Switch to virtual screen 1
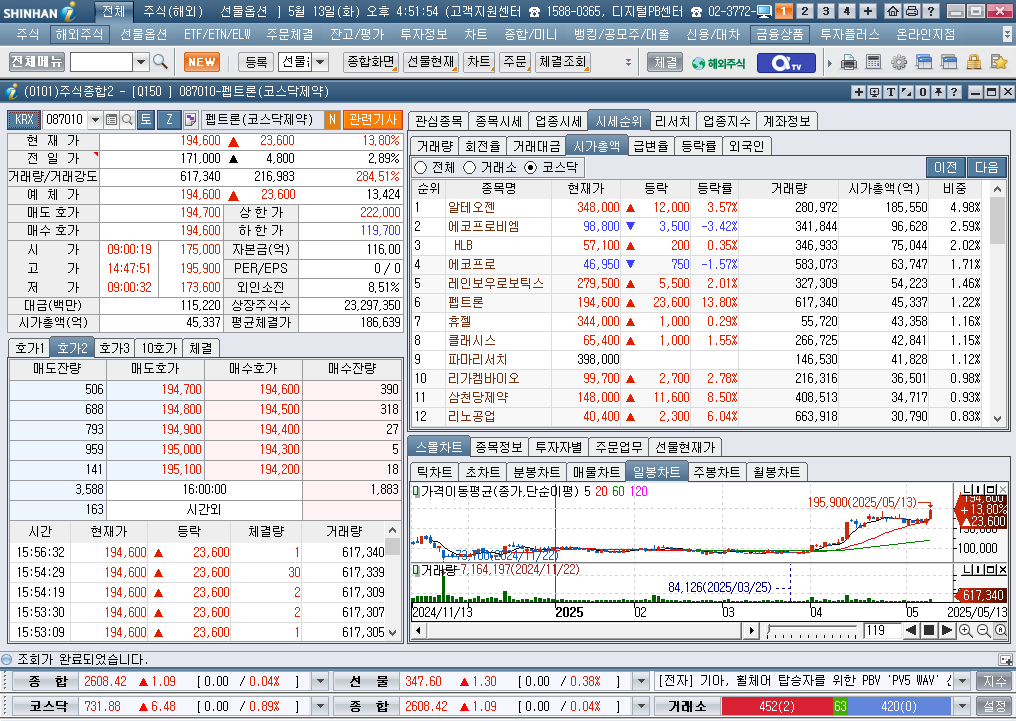This screenshot has width=1016, height=721. (783, 11)
